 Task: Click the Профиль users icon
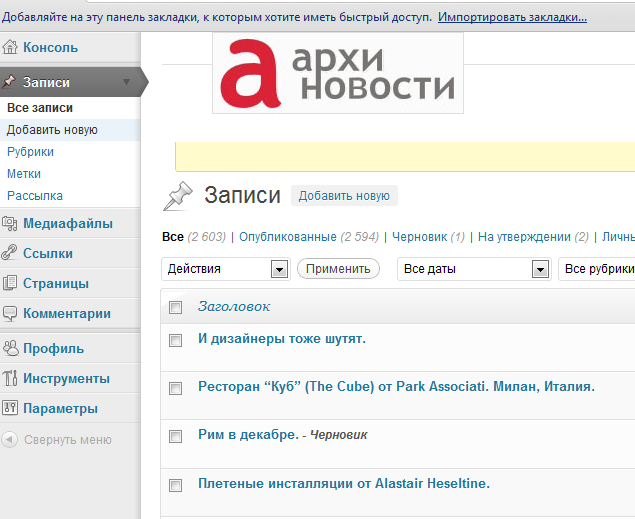click(10, 348)
